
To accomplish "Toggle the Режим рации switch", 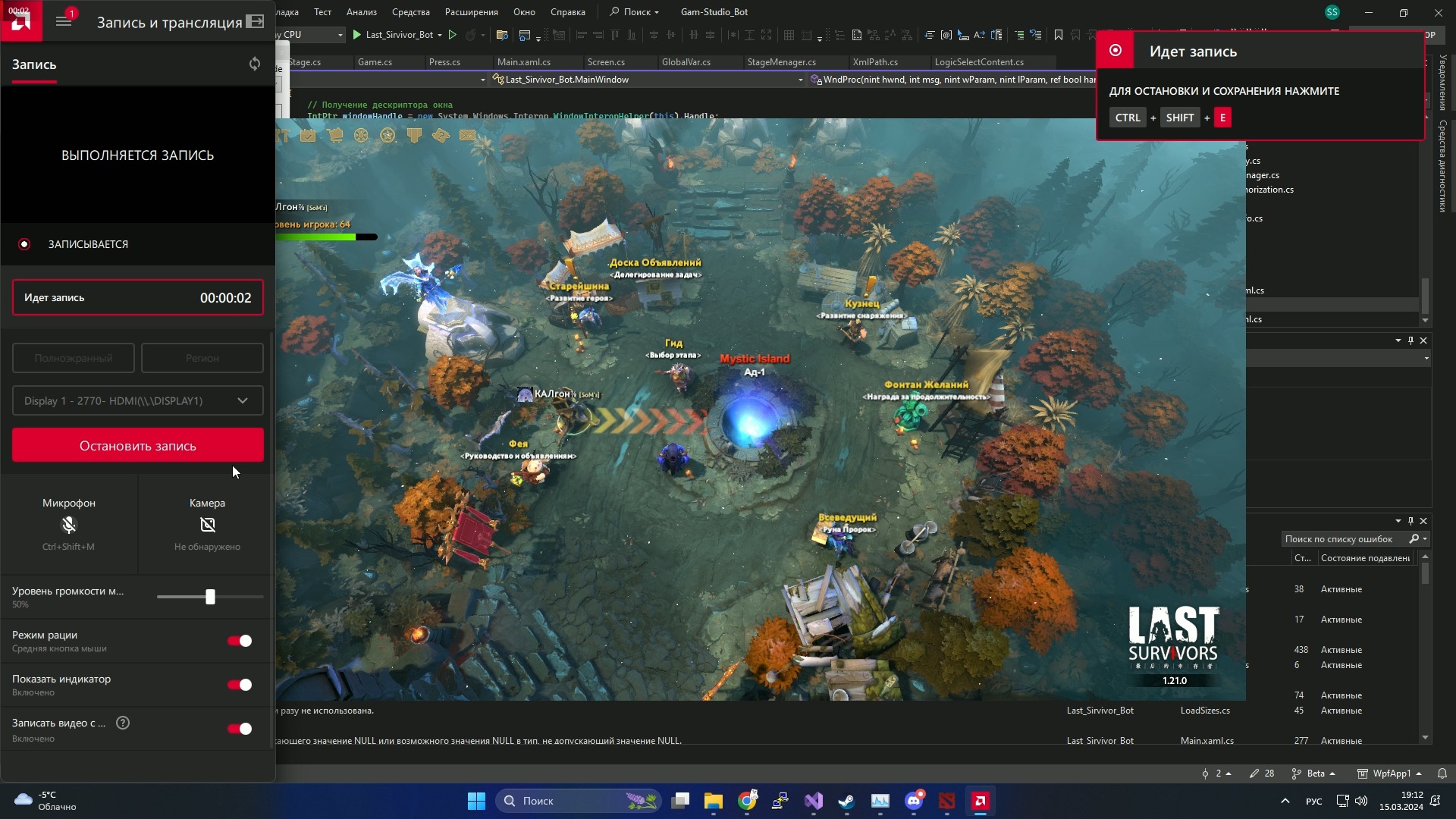I will [x=240, y=641].
